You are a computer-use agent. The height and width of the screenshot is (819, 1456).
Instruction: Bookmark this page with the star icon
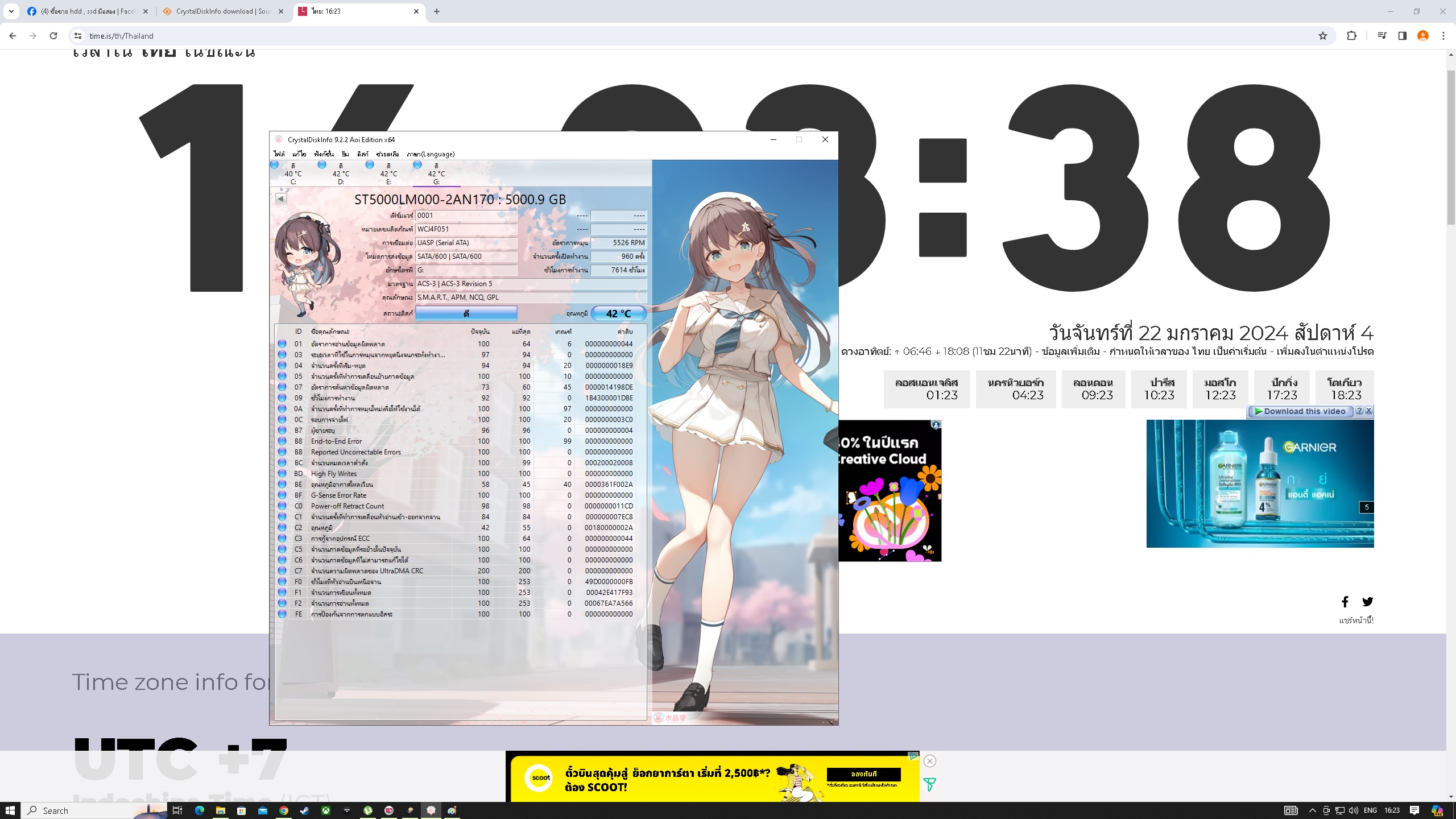1323,36
